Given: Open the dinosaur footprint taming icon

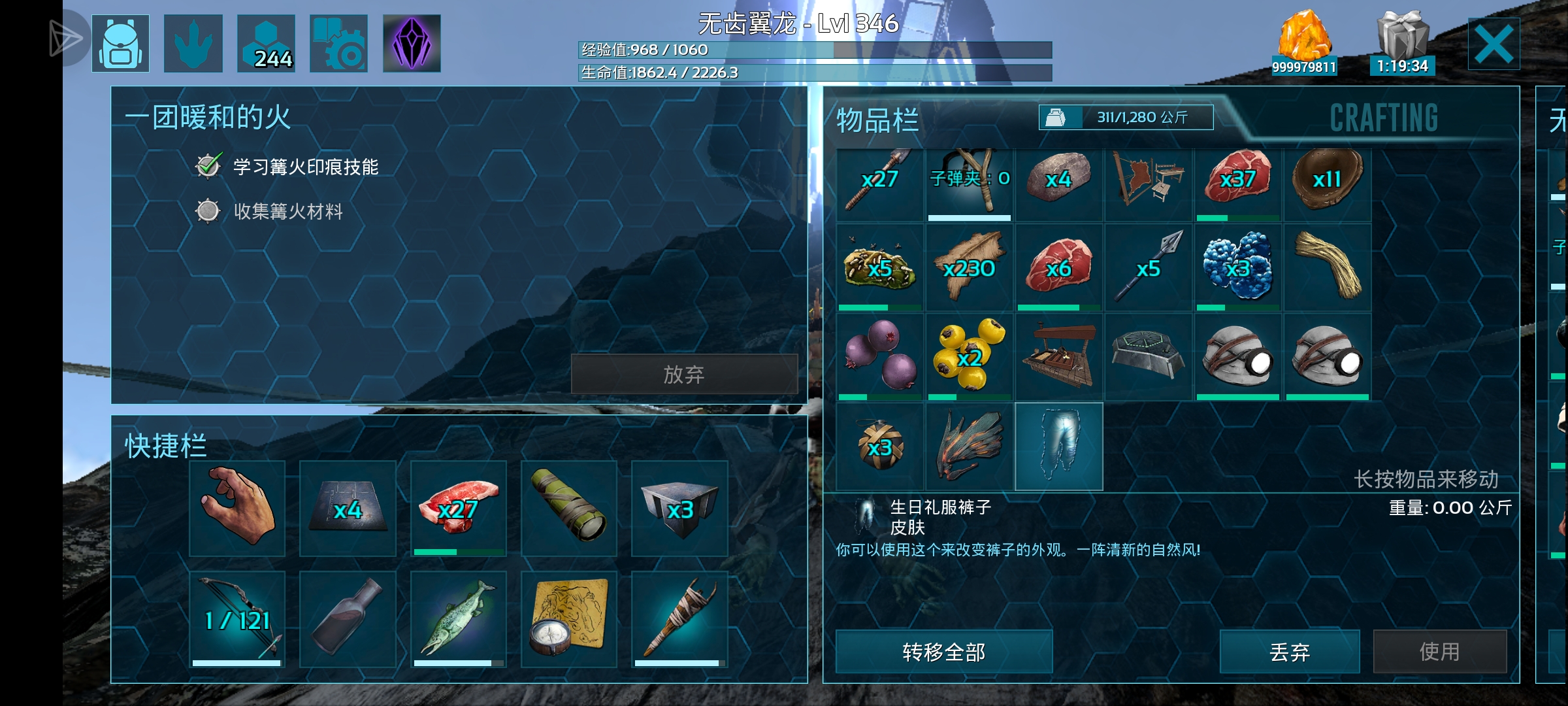Looking at the screenshot, I should [193, 43].
